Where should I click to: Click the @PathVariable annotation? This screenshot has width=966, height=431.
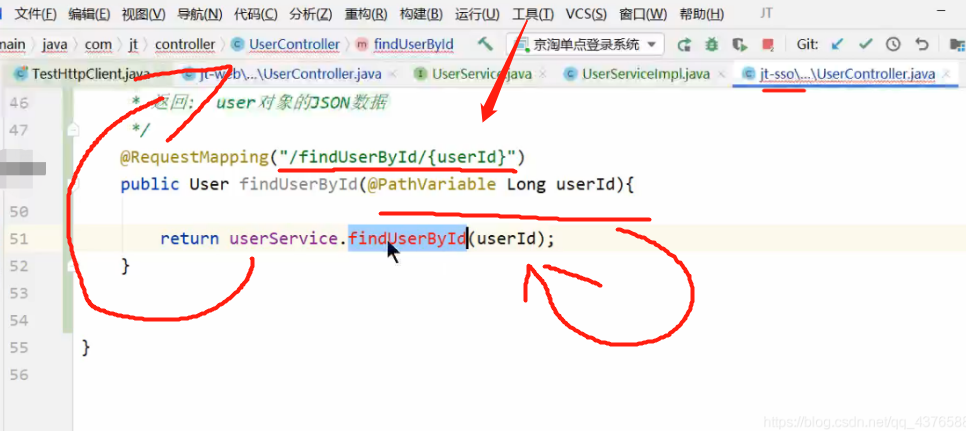tap(431, 184)
